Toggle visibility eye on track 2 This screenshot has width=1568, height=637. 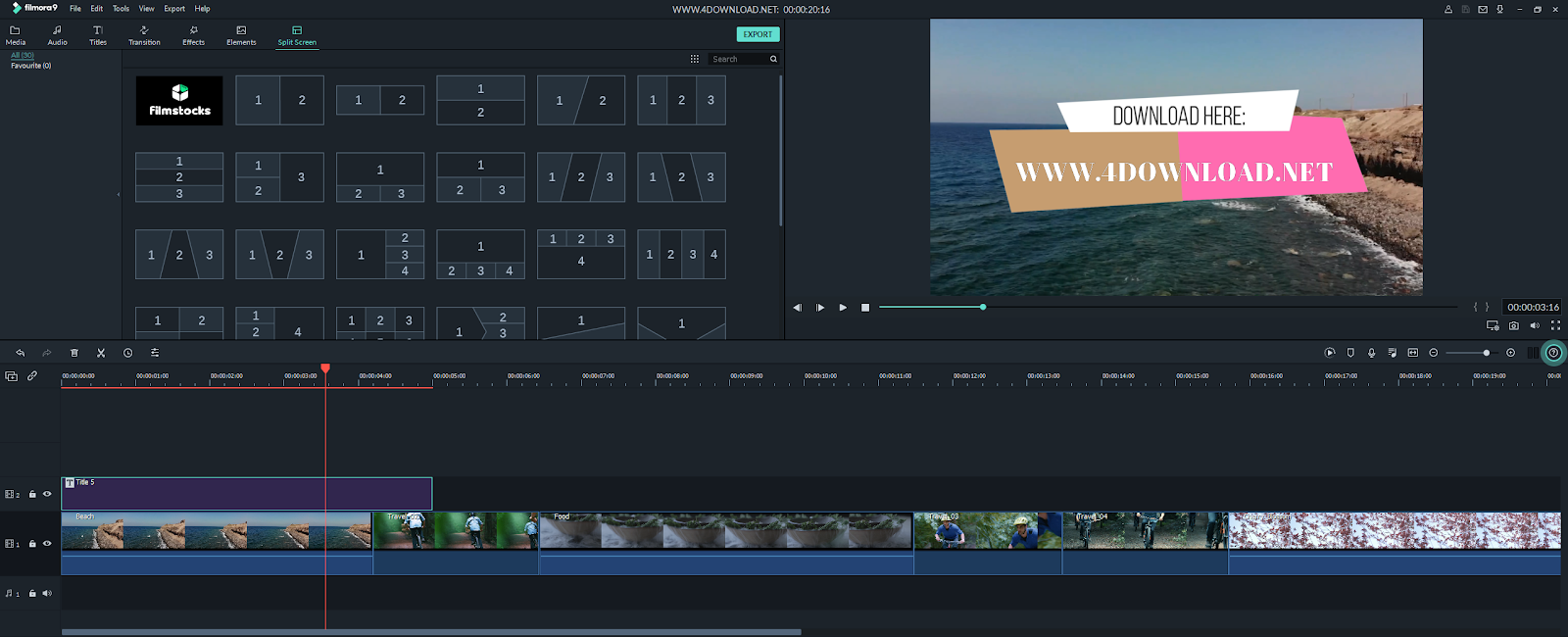47,494
